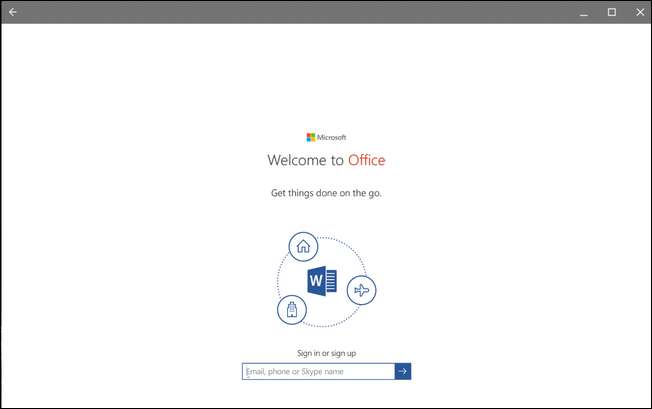Submit sign-in with the blue arrow button
652x409 pixels.
[403, 371]
